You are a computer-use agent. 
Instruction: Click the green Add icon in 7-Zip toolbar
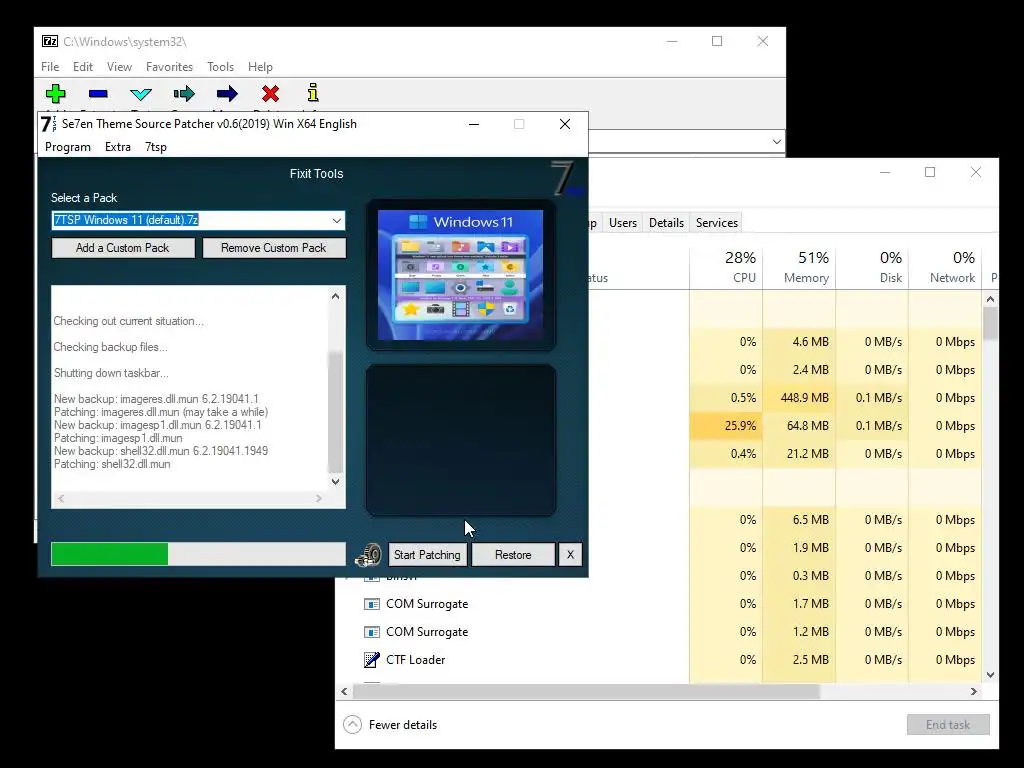[56, 93]
